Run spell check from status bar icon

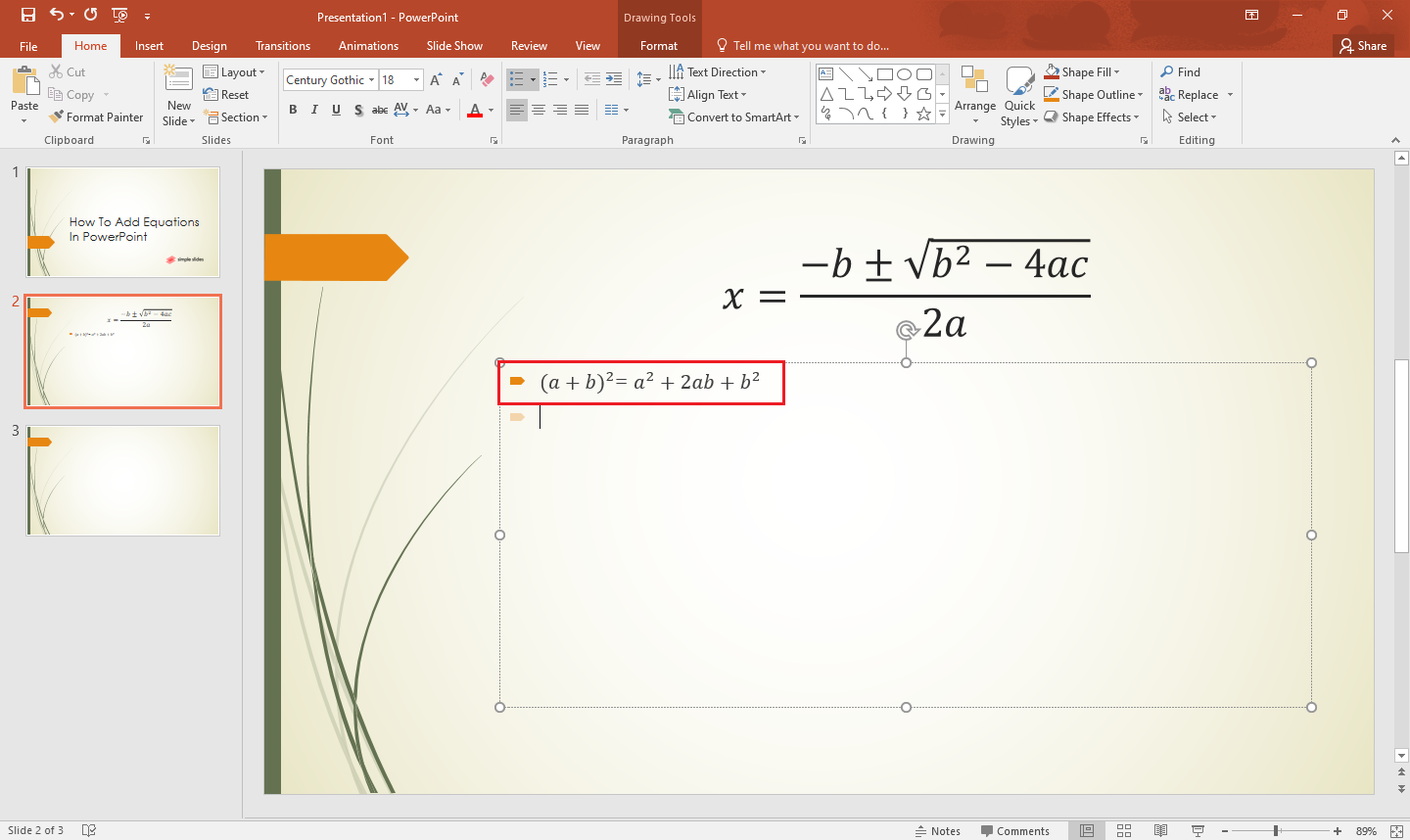click(x=89, y=830)
